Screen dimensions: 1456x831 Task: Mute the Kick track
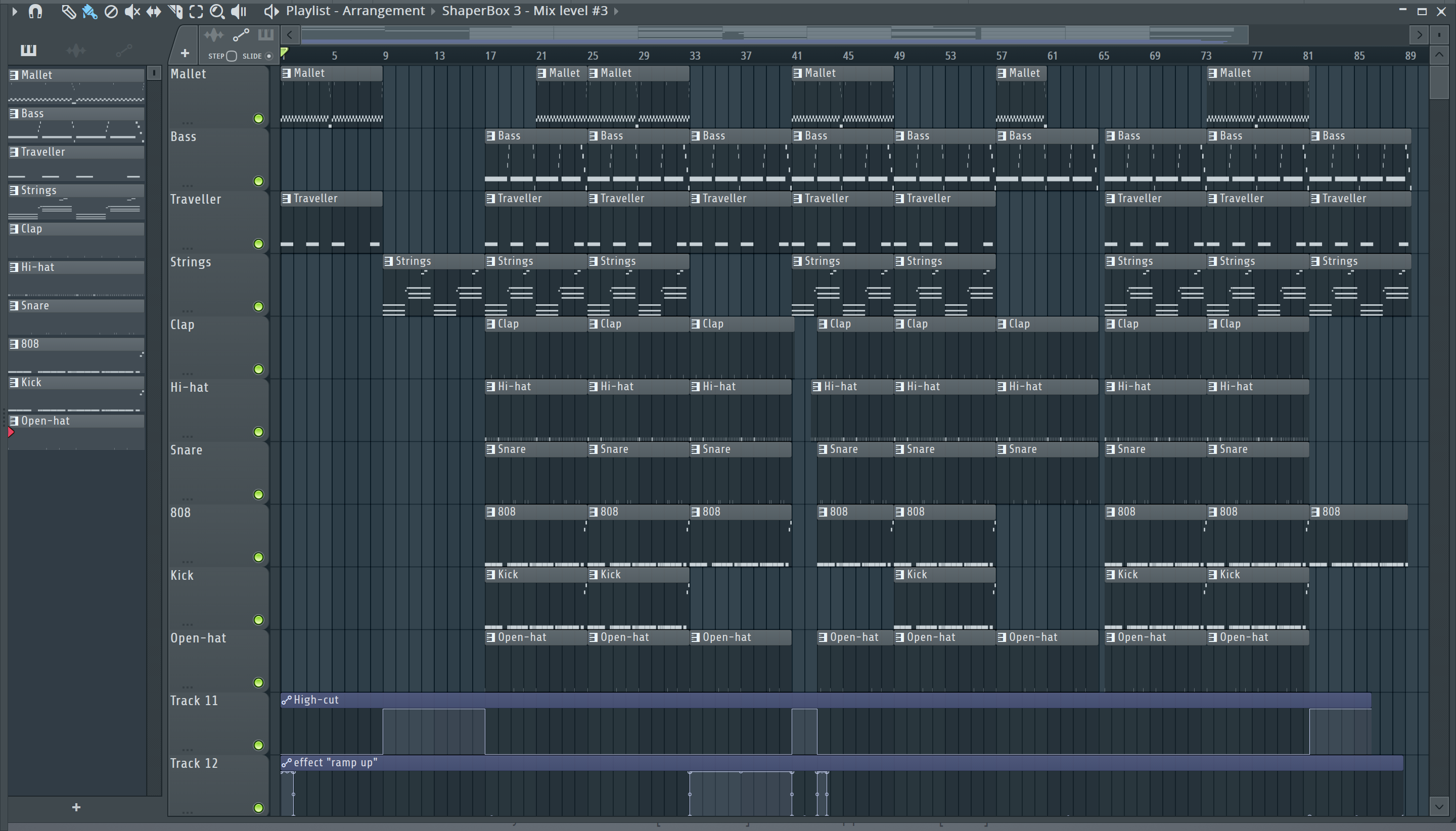click(x=258, y=620)
